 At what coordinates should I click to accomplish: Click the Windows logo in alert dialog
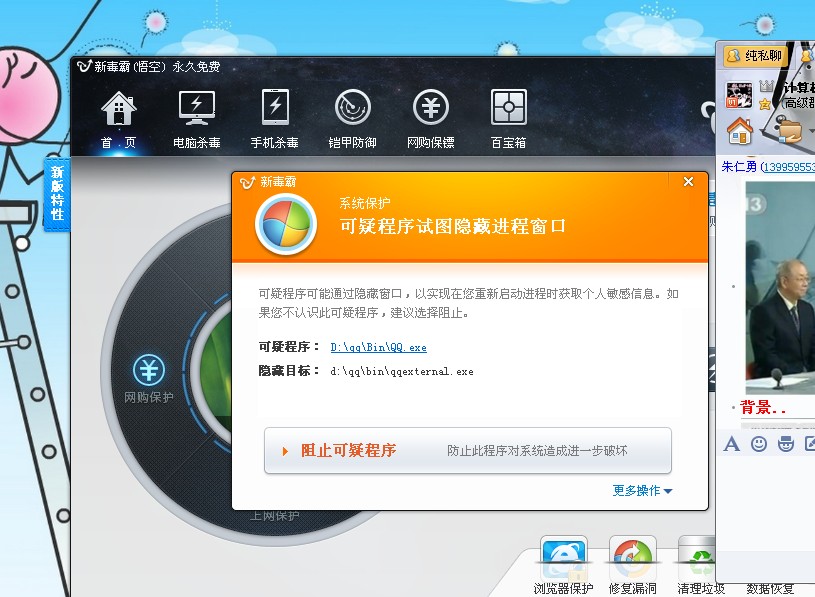coord(286,224)
